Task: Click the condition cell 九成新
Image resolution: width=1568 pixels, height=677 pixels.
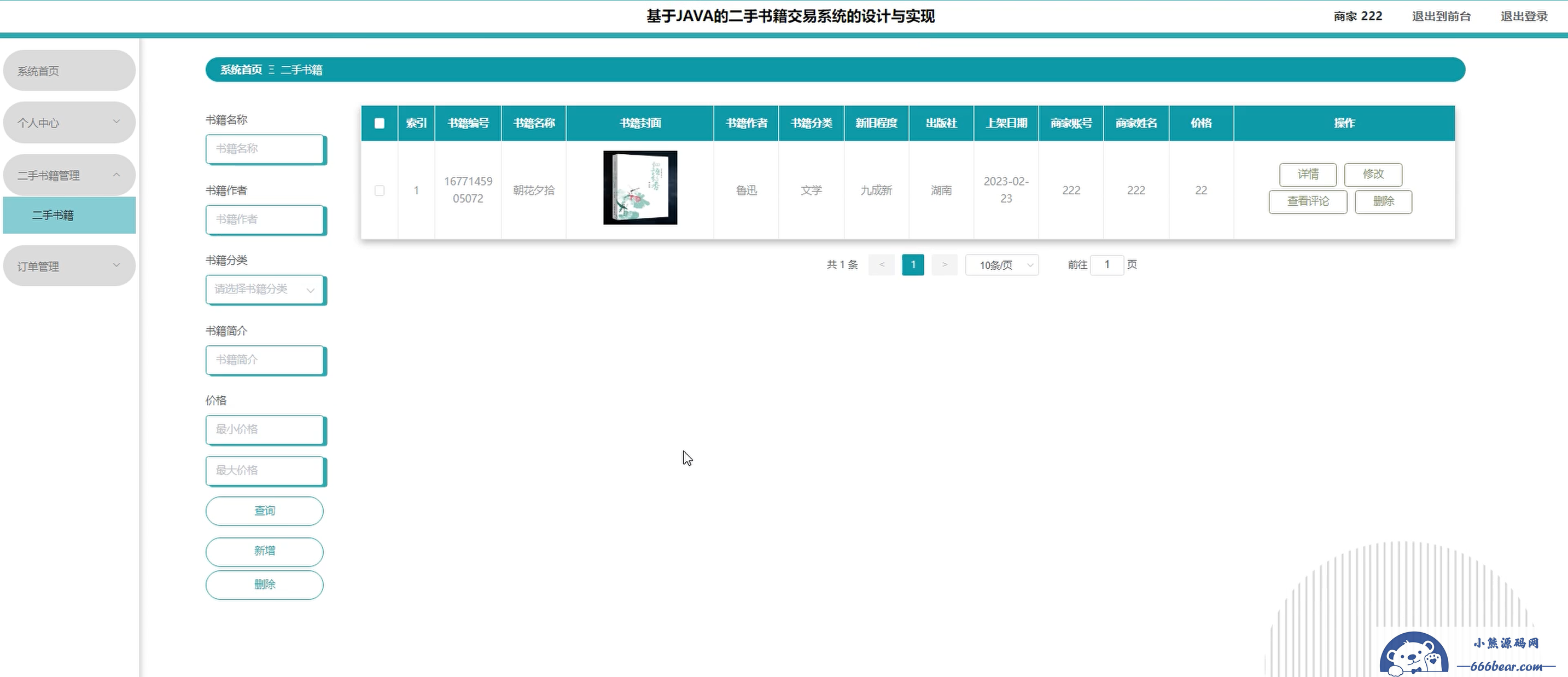Action: [877, 190]
